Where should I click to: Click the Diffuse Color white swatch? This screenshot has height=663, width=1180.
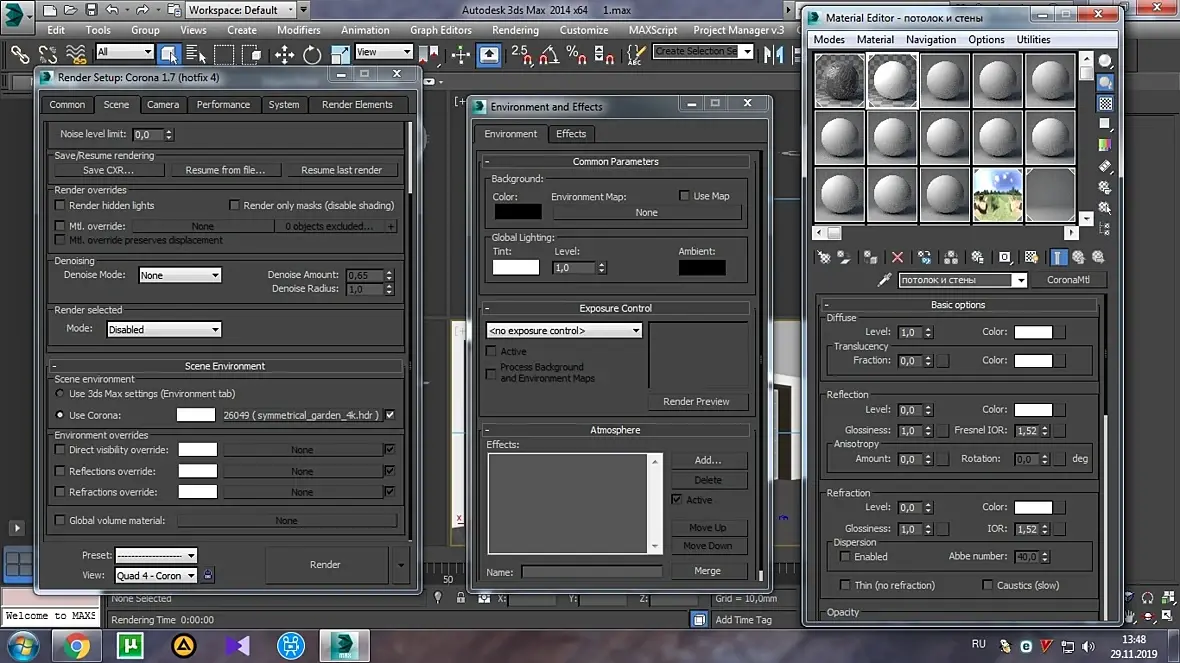[1033, 333]
